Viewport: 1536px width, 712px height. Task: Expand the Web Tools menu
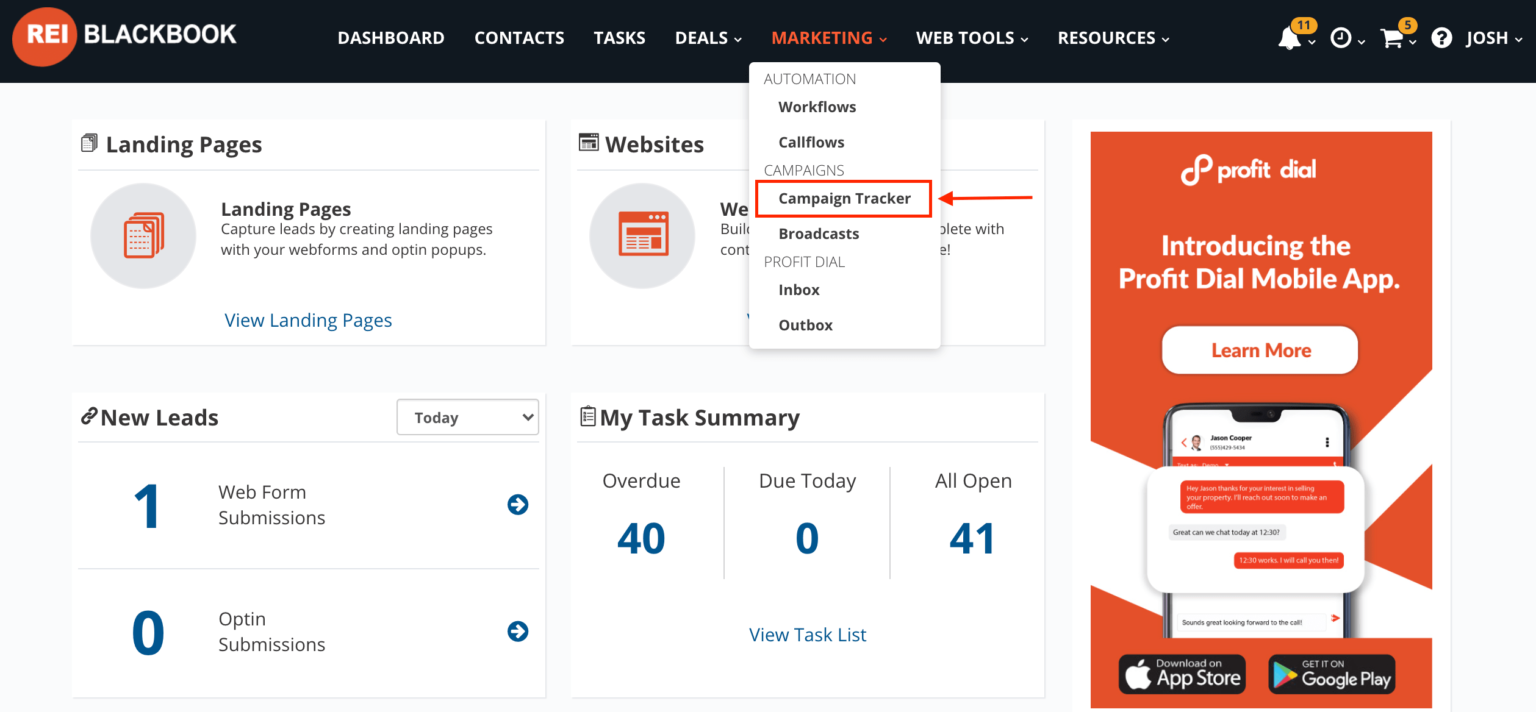[x=971, y=37]
